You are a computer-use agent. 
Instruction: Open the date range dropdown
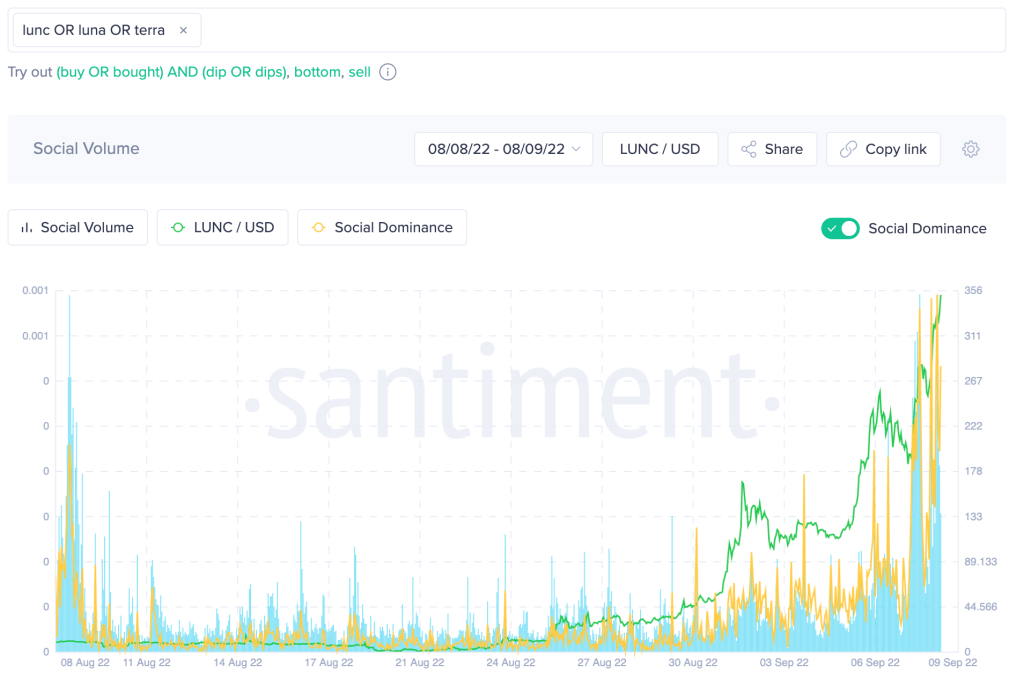click(x=503, y=149)
